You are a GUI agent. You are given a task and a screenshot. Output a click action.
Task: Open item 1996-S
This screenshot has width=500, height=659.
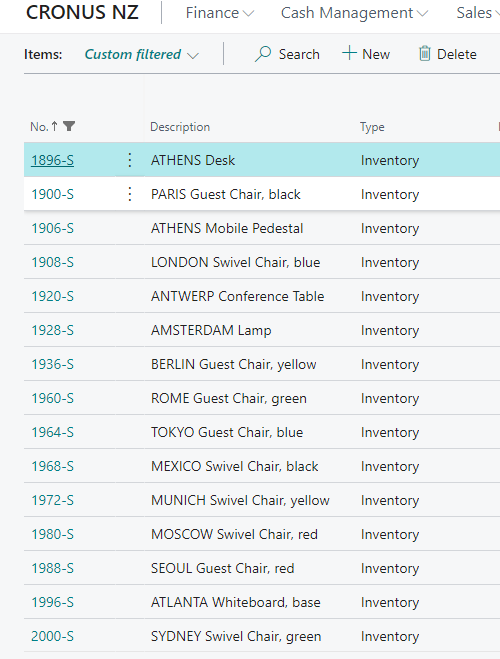pos(53,603)
